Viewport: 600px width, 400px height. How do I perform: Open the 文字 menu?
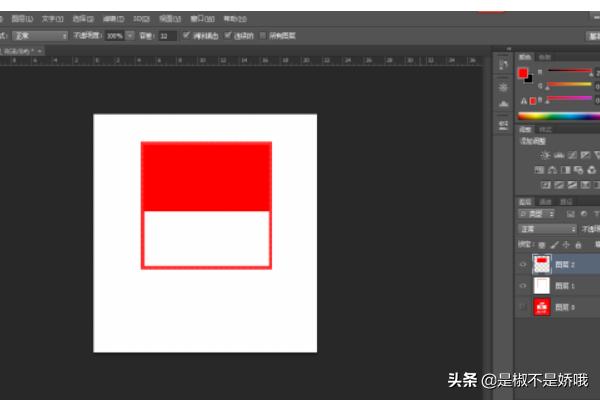click(x=49, y=18)
